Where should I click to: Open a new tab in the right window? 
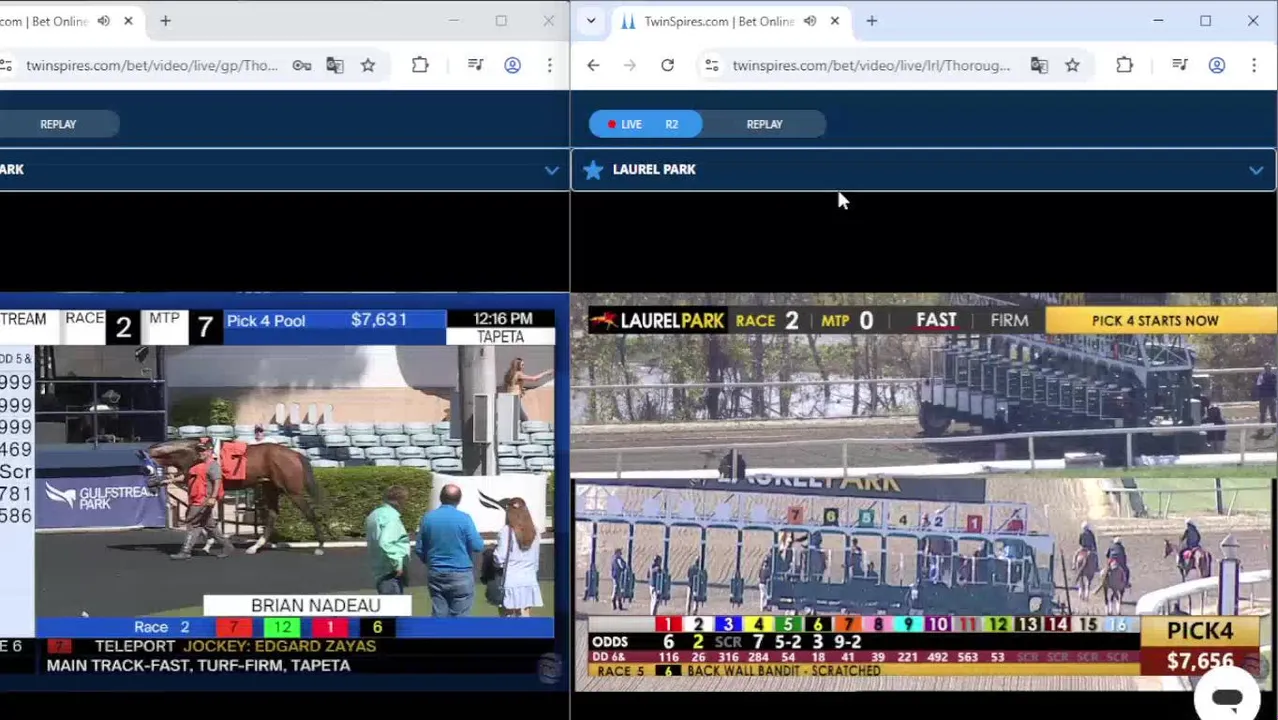pos(871,21)
